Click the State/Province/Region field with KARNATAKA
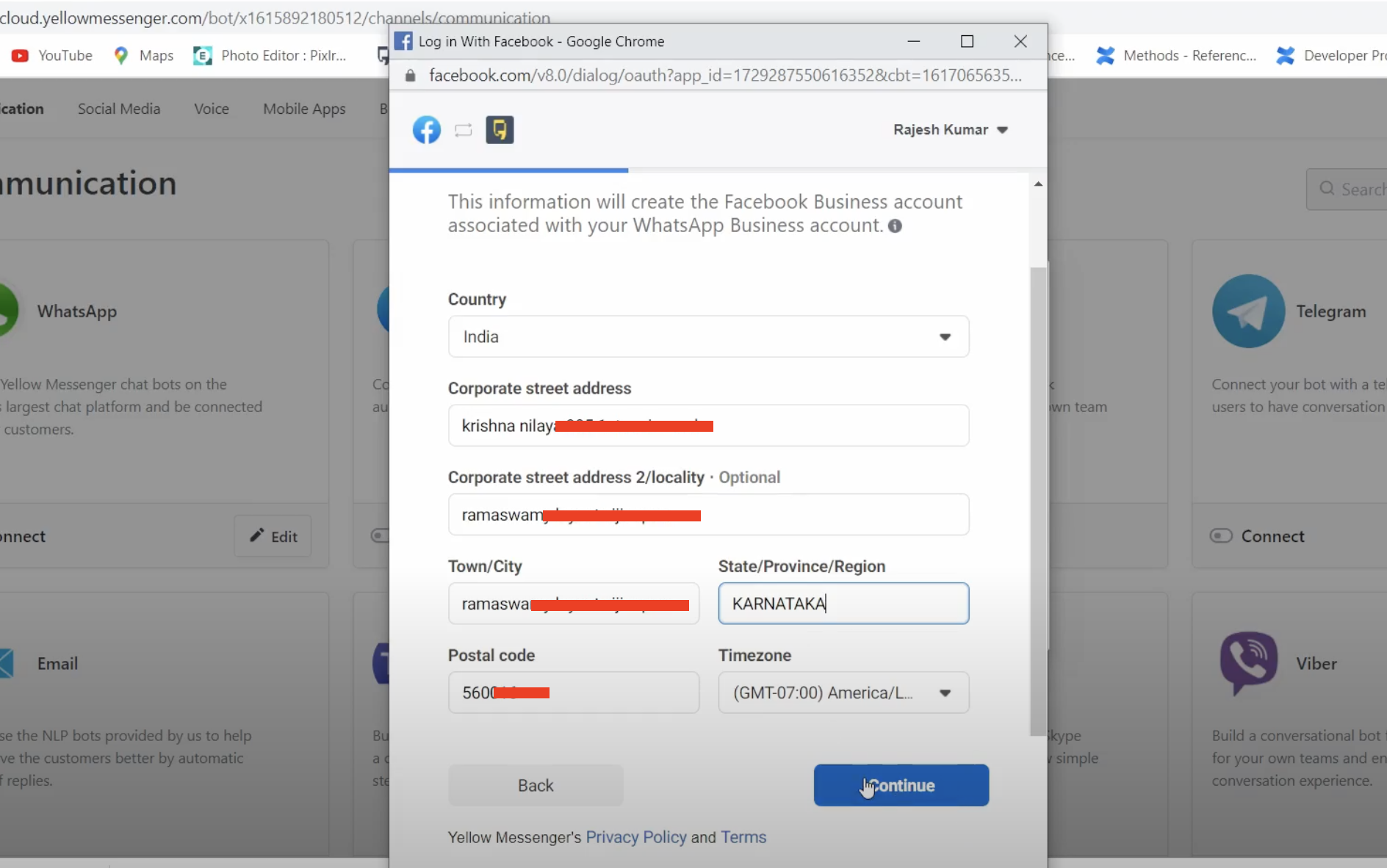Viewport: 1387px width, 868px height. point(843,604)
